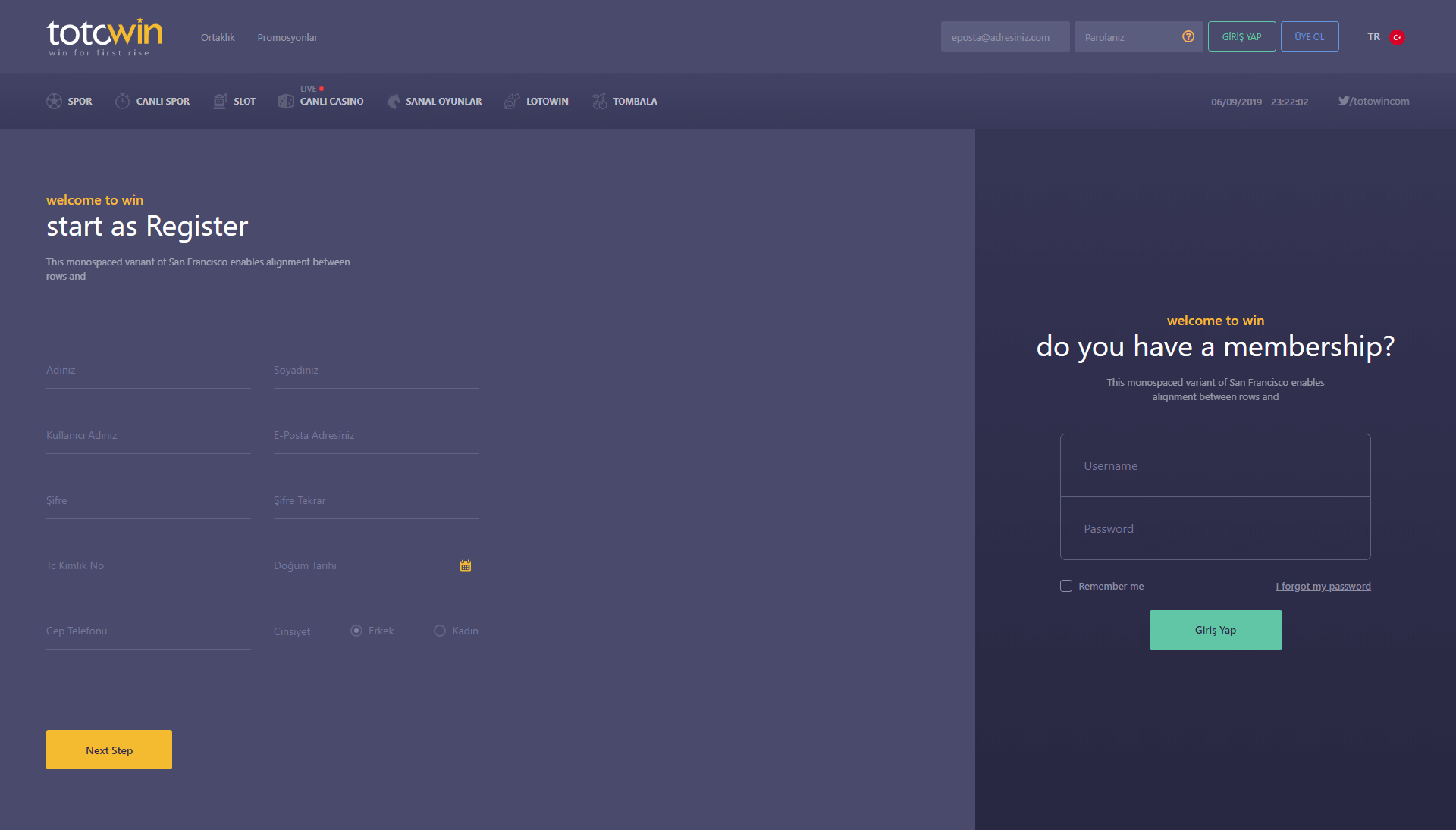Screen dimensions: 1456x830
Task: Click the Lotowin icon
Action: point(513,101)
